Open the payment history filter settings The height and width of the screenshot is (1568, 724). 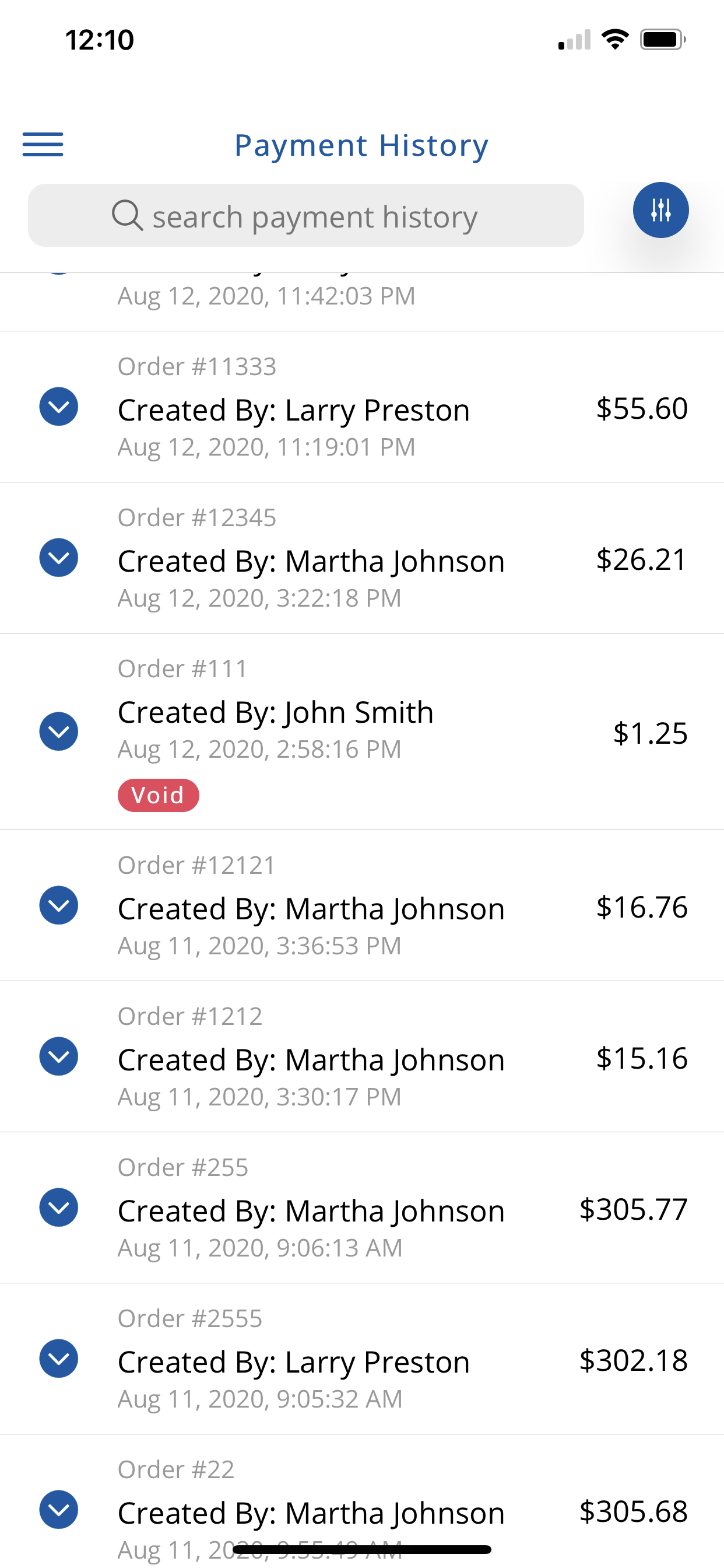[x=660, y=210]
